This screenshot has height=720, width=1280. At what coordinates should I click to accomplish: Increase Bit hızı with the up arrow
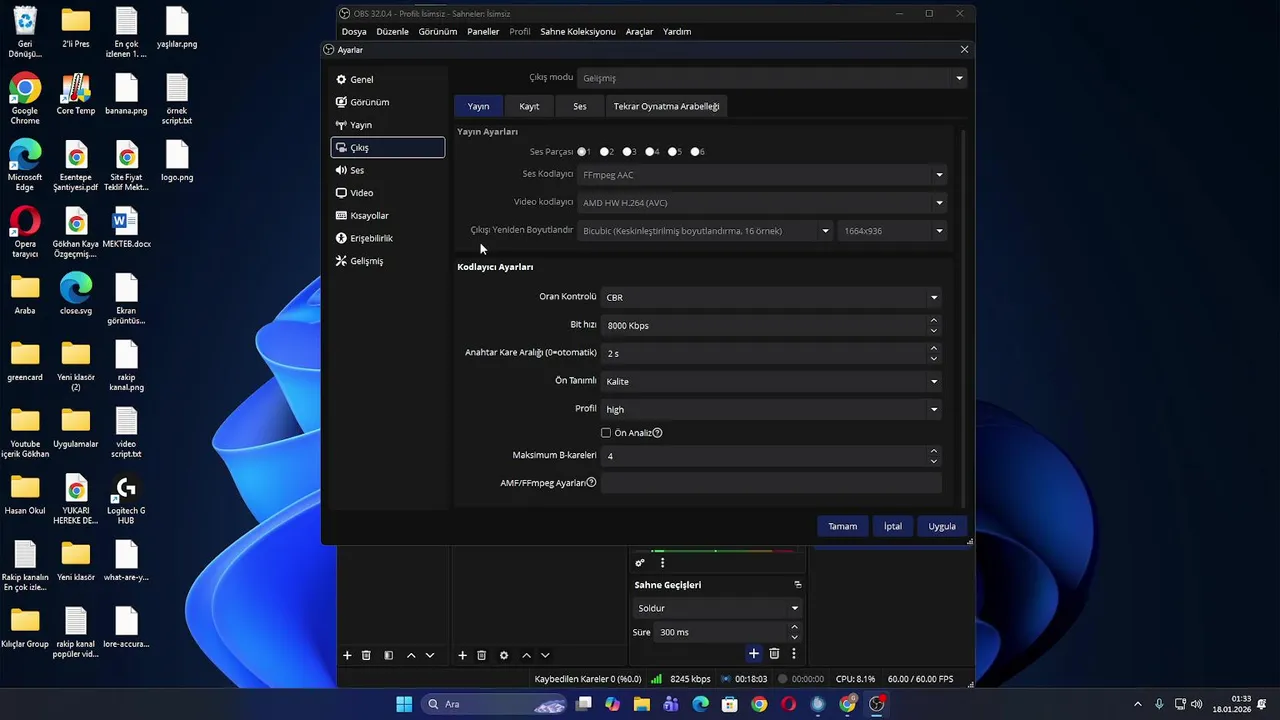tap(934, 320)
